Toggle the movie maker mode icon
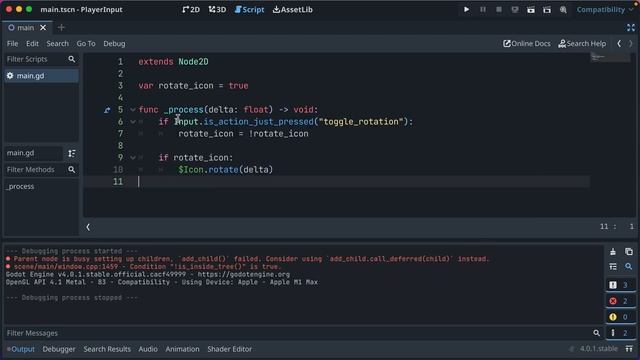The image size is (640, 360). click(563, 9)
